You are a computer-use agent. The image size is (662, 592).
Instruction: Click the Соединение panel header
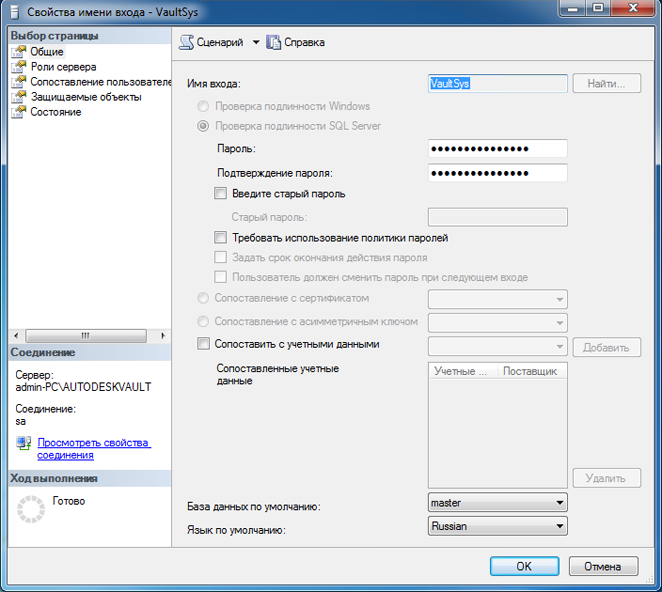pos(90,352)
